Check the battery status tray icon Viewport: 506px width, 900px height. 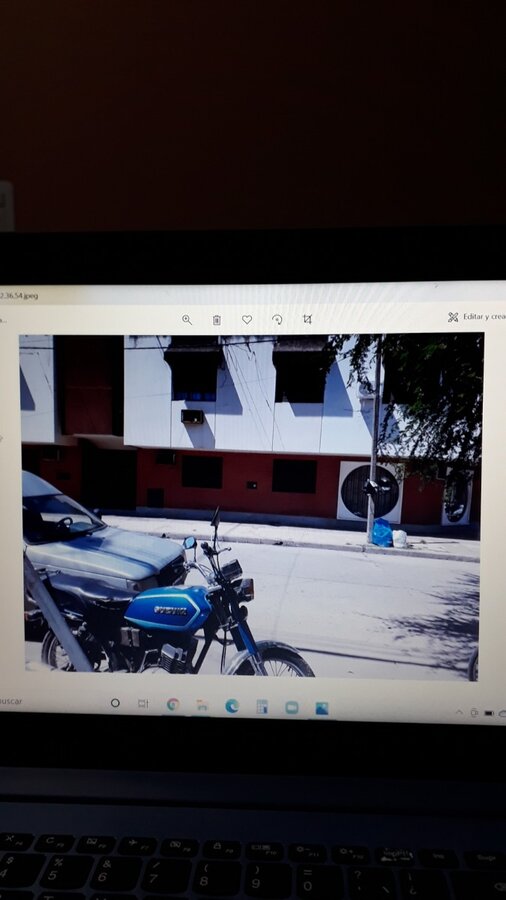point(489,713)
